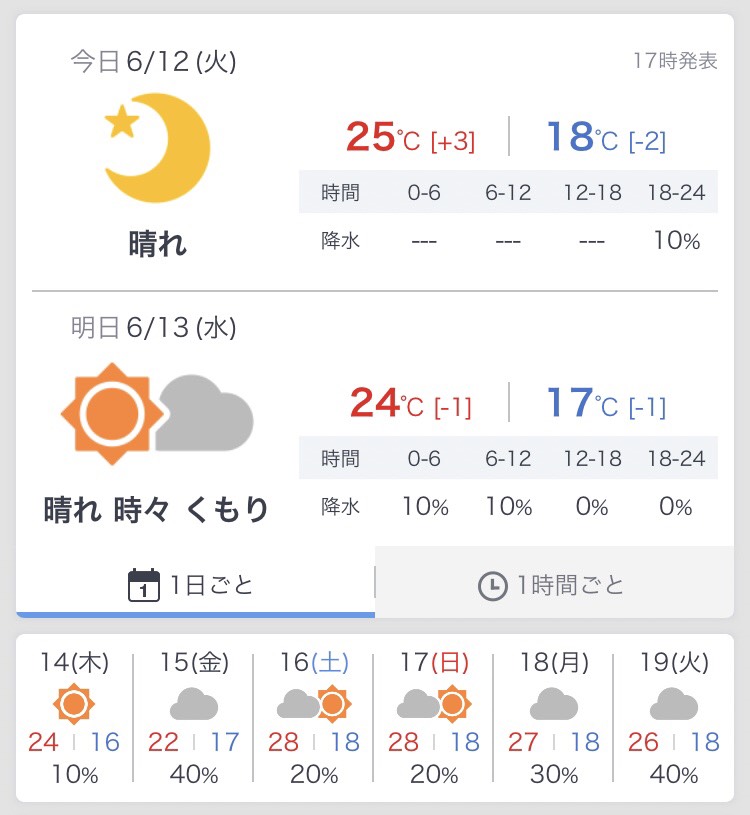This screenshot has width=750, height=815.
Task: Click the 17時発表 announcement time label
Action: (x=675, y=60)
